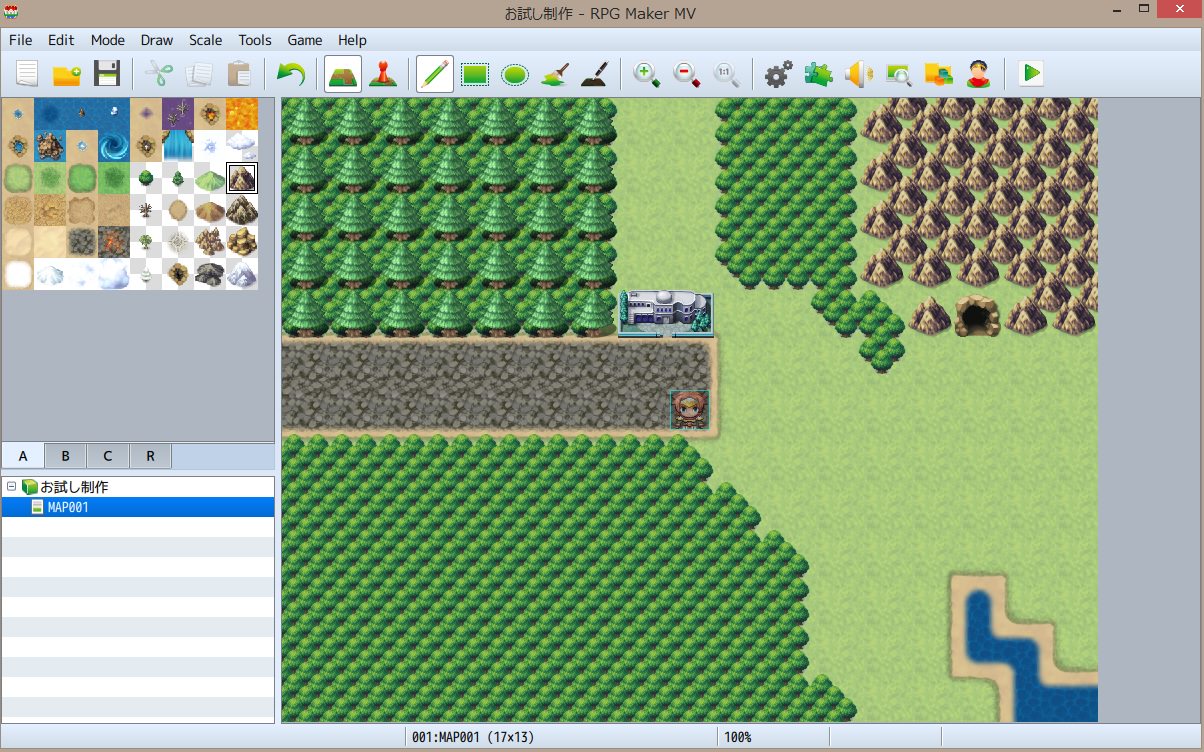Open the Game menu
The image size is (1204, 752).
click(x=305, y=40)
